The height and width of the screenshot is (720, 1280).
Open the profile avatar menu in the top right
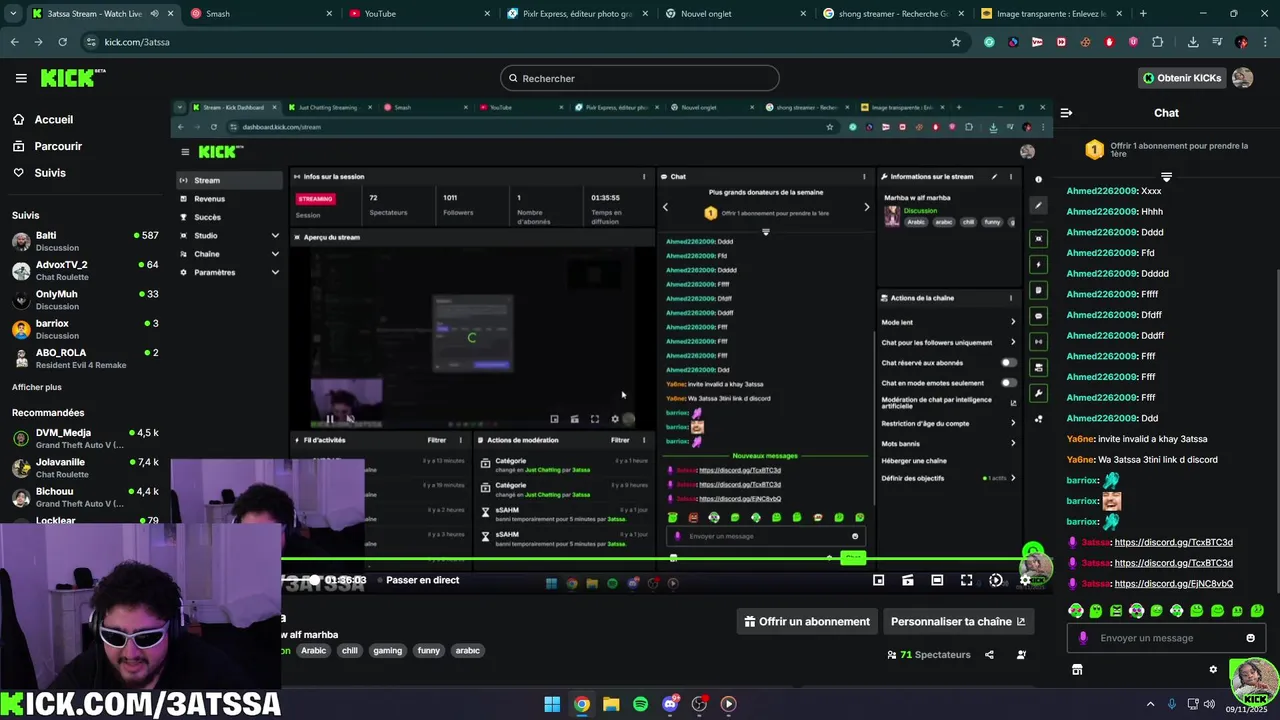(1242, 78)
